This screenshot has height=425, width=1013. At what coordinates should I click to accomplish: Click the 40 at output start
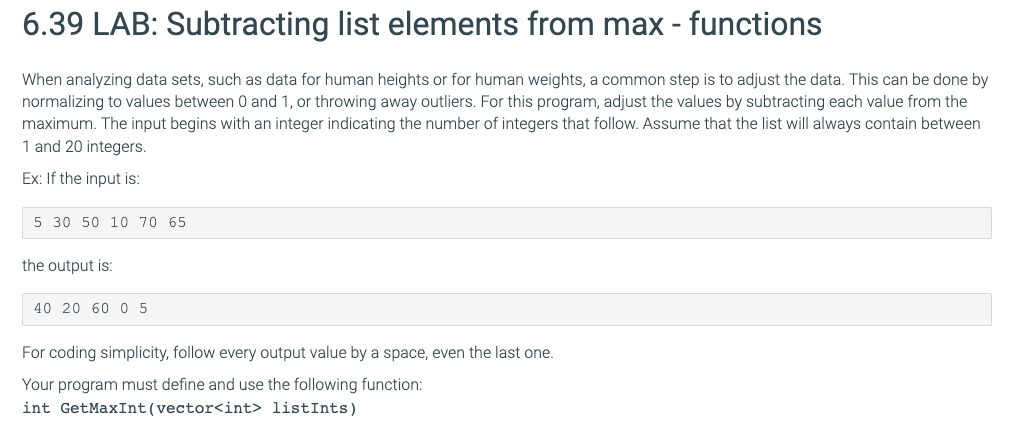[x=43, y=309]
